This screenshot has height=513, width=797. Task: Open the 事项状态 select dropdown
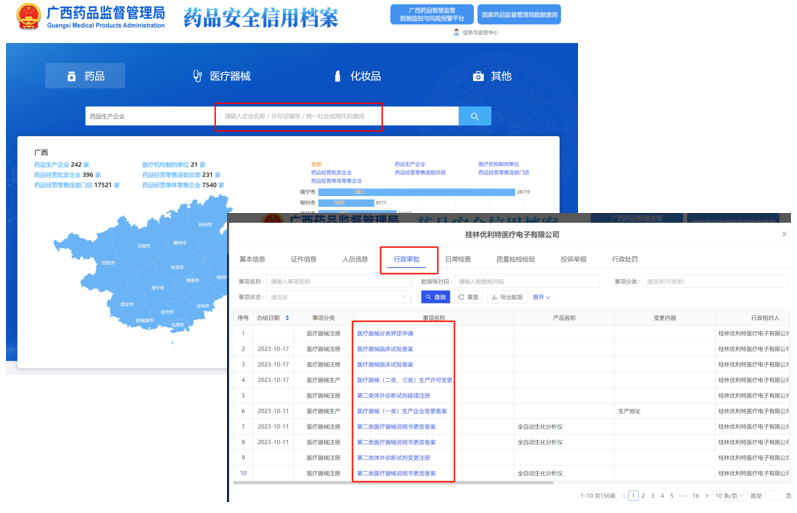(337, 297)
